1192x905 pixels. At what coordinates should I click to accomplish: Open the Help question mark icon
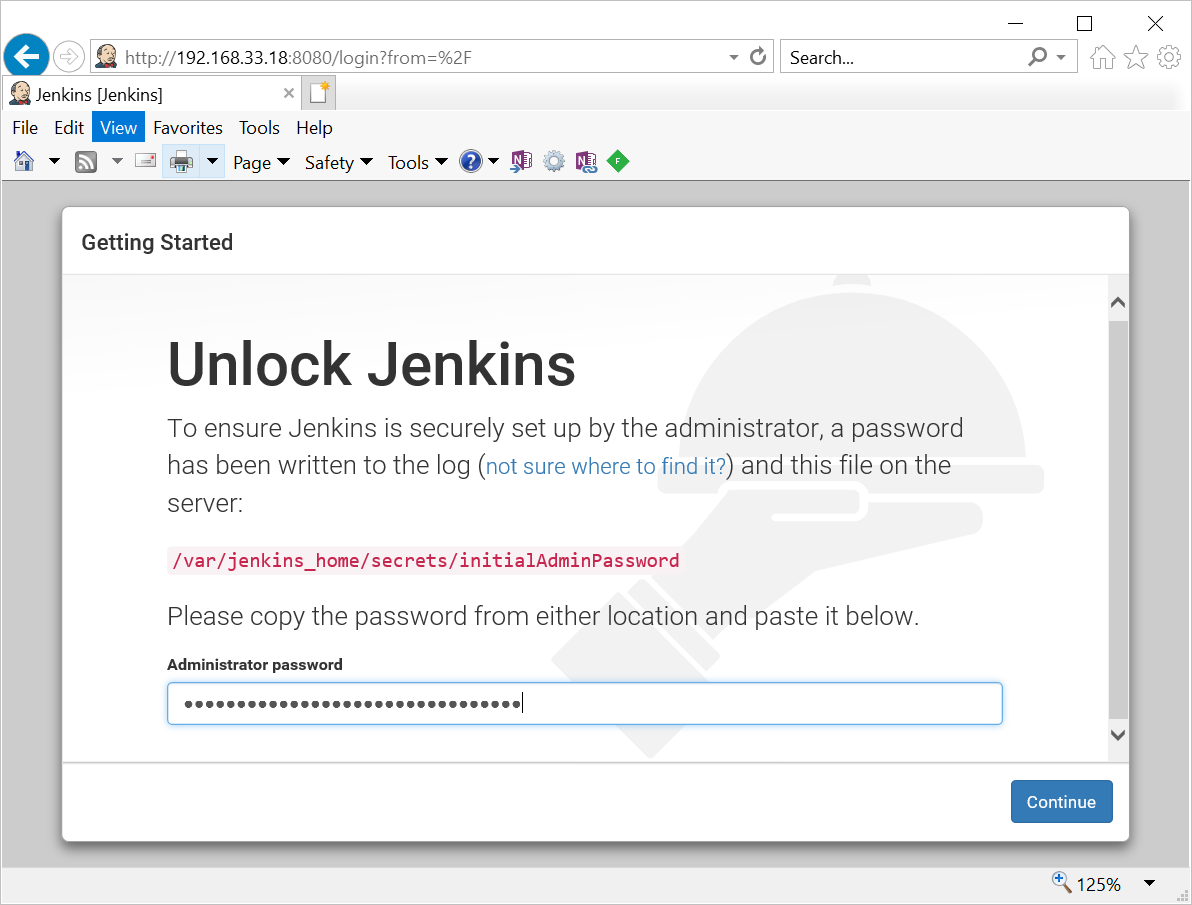pyautogui.click(x=471, y=162)
